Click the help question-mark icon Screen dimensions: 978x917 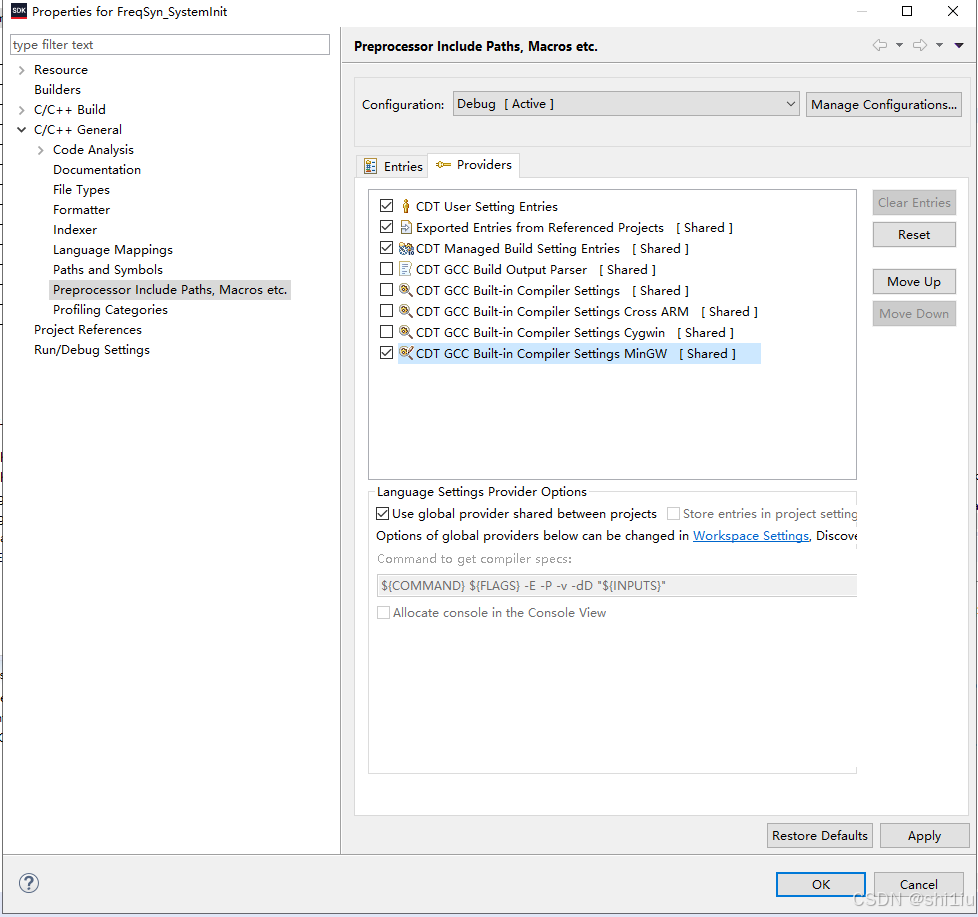tap(28, 883)
